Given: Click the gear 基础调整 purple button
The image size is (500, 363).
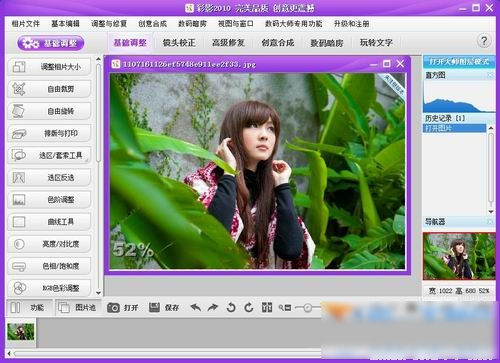Looking at the screenshot, I should (x=50, y=43).
